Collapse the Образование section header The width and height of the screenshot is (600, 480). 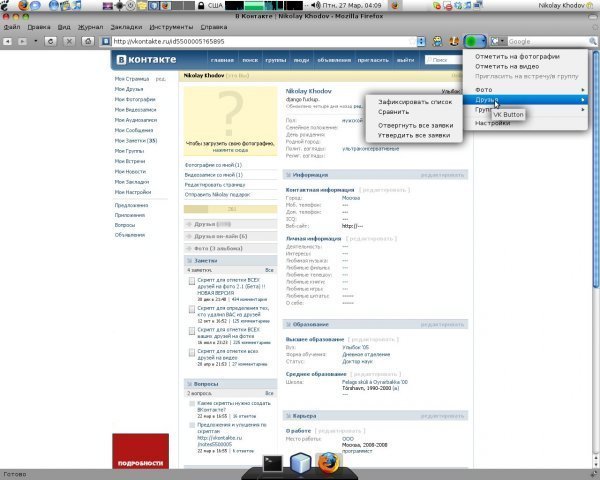point(375,325)
